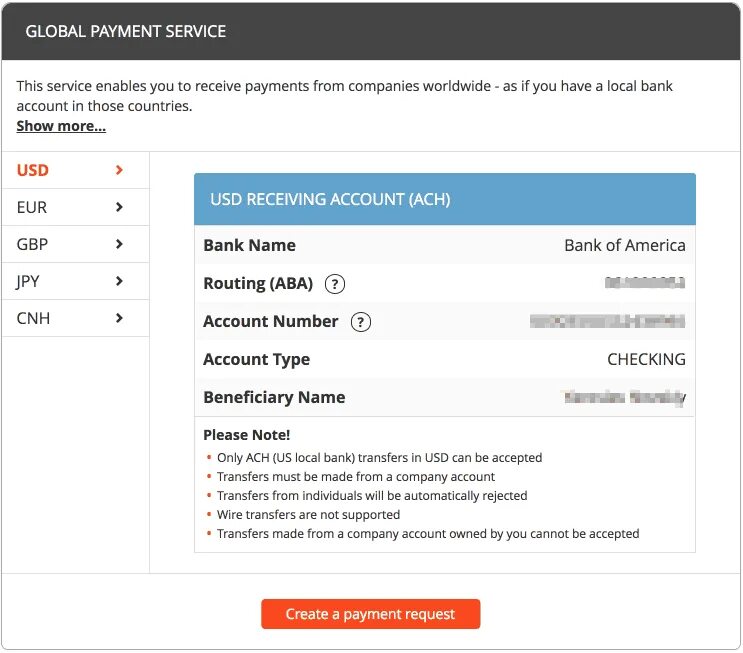Click the blurred account number value
743x653 pixels.
click(x=608, y=322)
